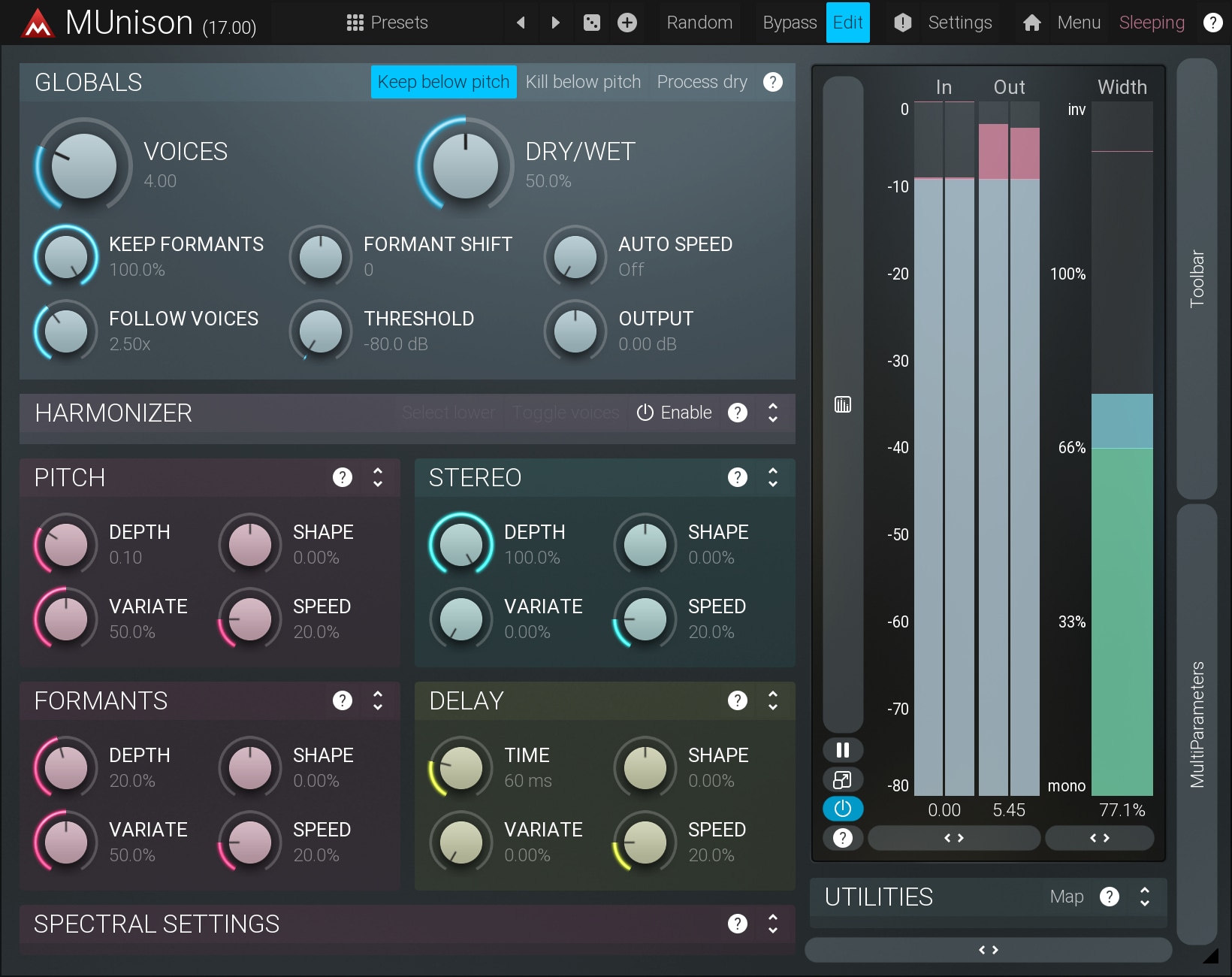Expand the Spectral Settings section
The image size is (1232, 977).
point(773,924)
